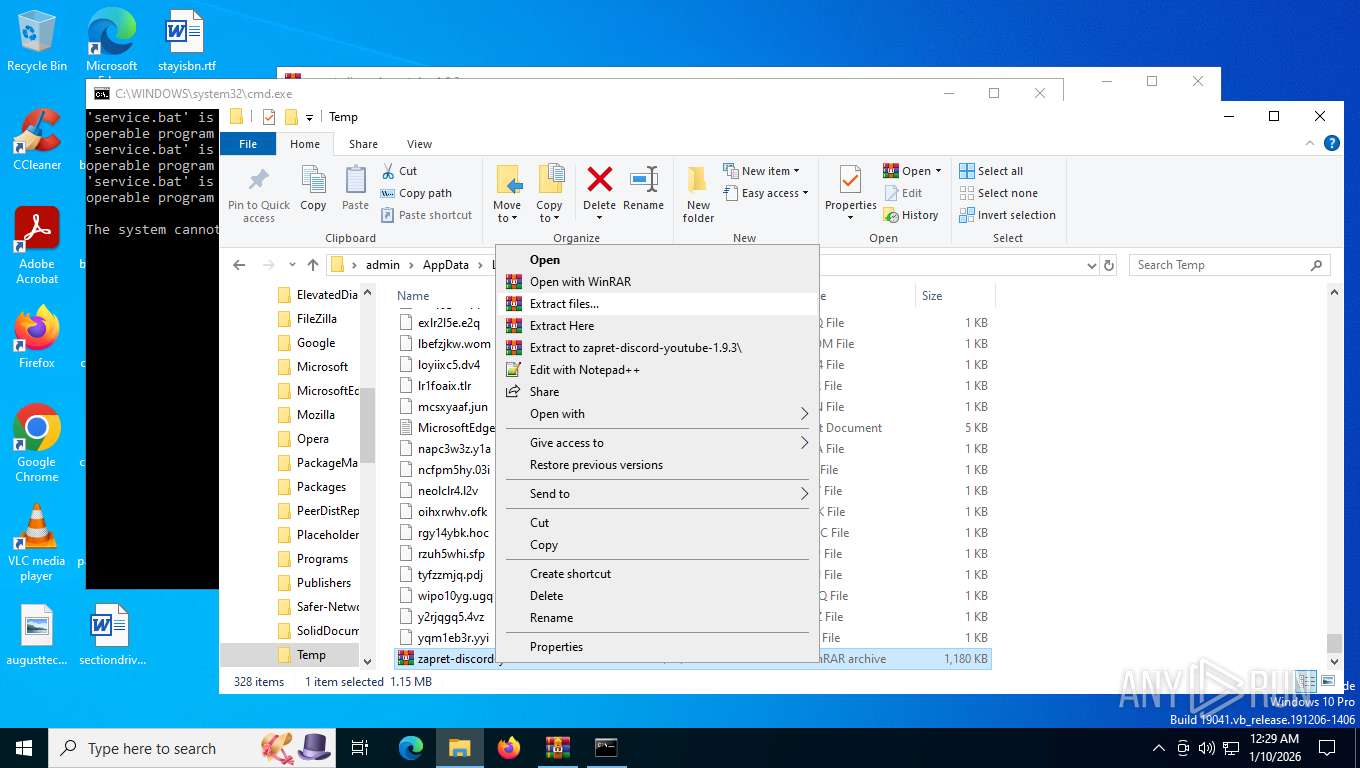Click the Up one level arrow
The width and height of the screenshot is (1360, 768).
pyautogui.click(x=313, y=265)
